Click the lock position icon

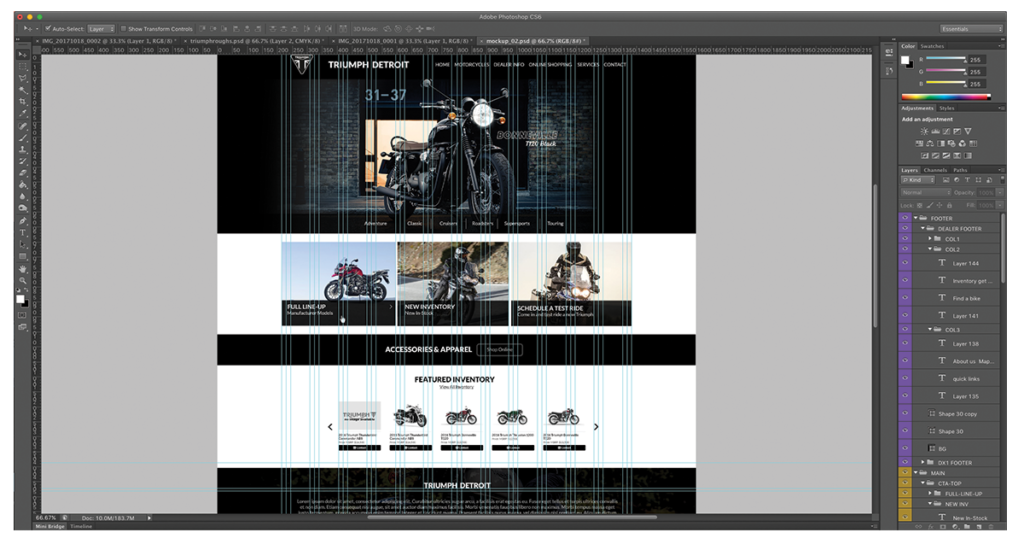(x=940, y=205)
